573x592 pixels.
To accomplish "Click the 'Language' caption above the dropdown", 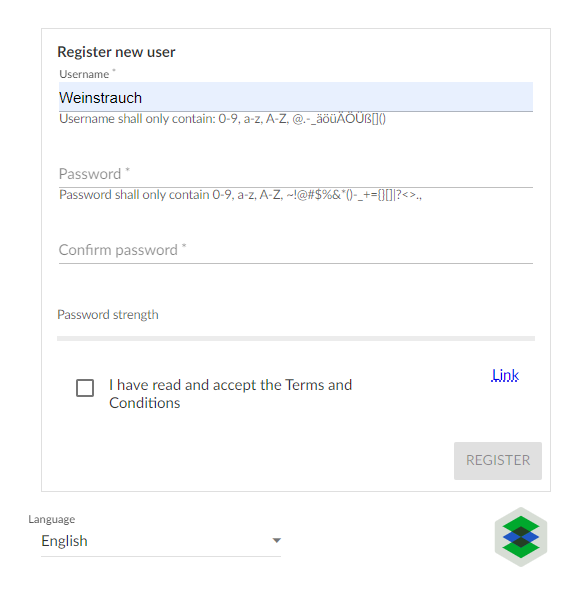I will point(52,519).
